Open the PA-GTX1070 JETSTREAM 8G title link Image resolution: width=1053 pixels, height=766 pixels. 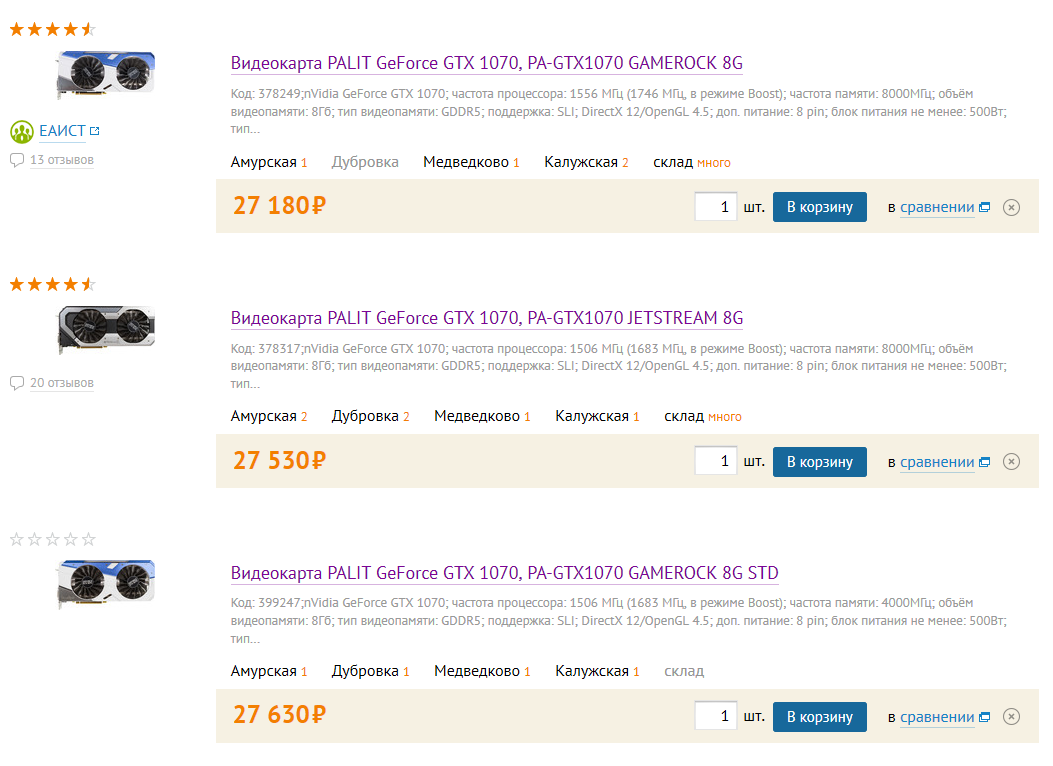click(x=487, y=318)
